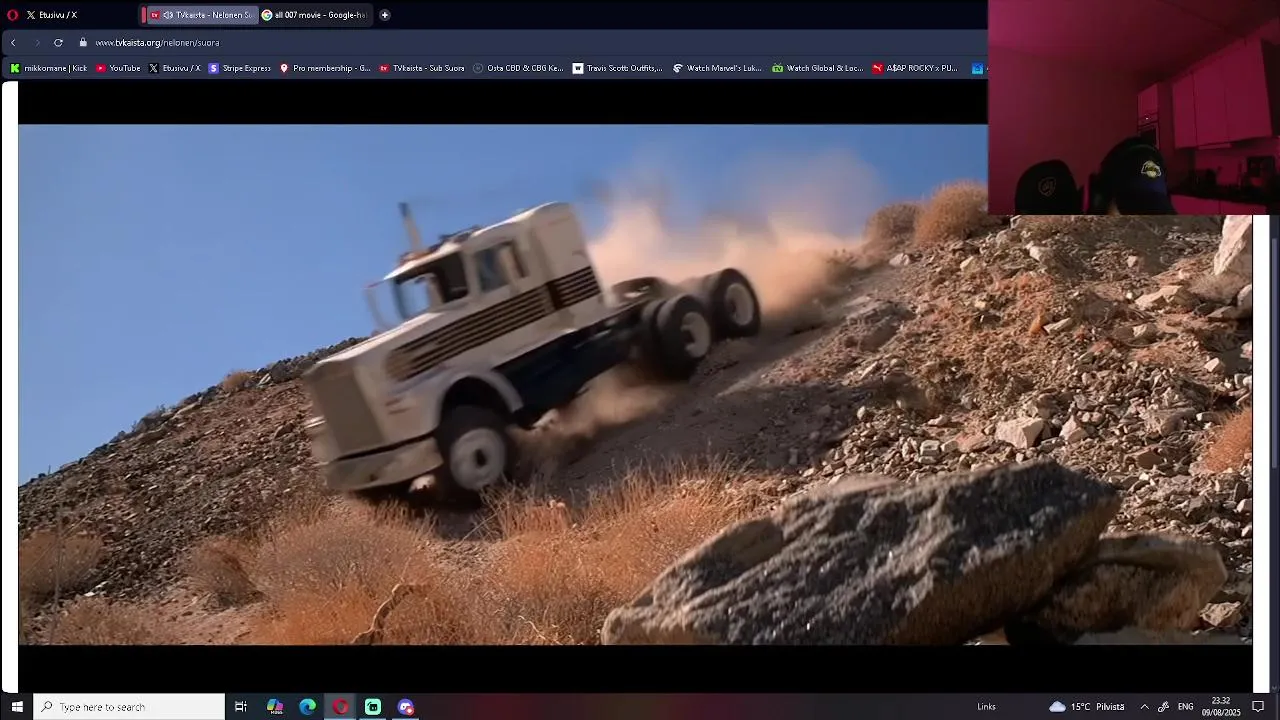This screenshot has width=1280, height=720.
Task: Open the Osta CBD & CBG bookmark
Action: [518, 68]
